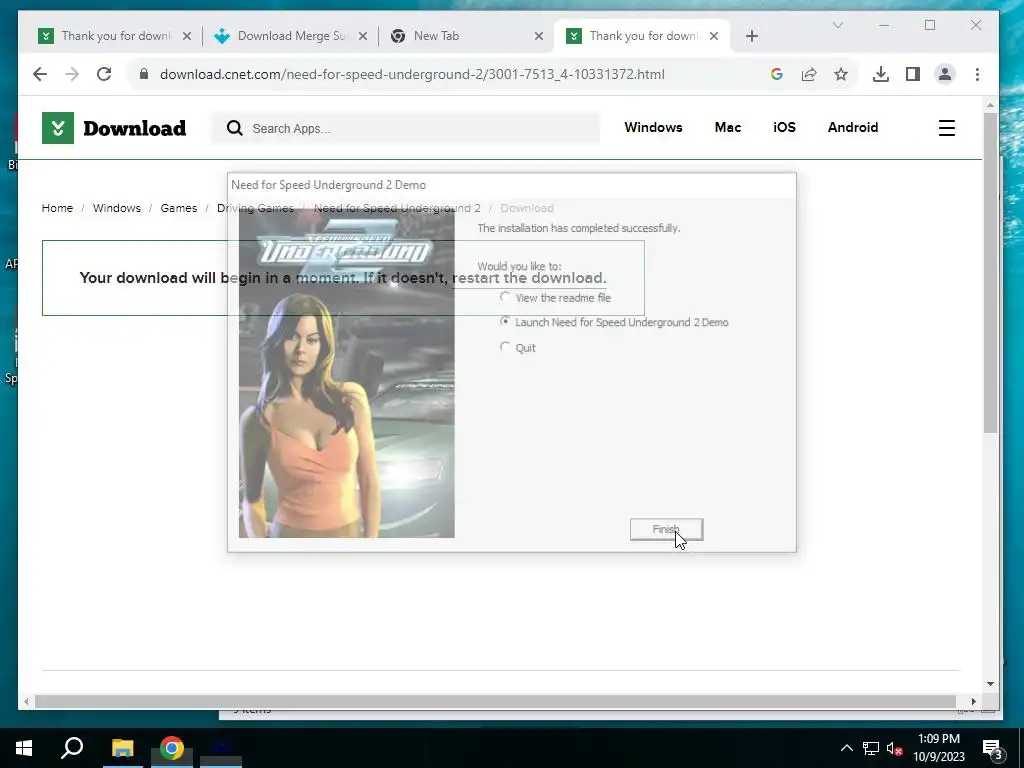Open the tab search dropdown chevron
The image size is (1024, 768).
click(838, 25)
